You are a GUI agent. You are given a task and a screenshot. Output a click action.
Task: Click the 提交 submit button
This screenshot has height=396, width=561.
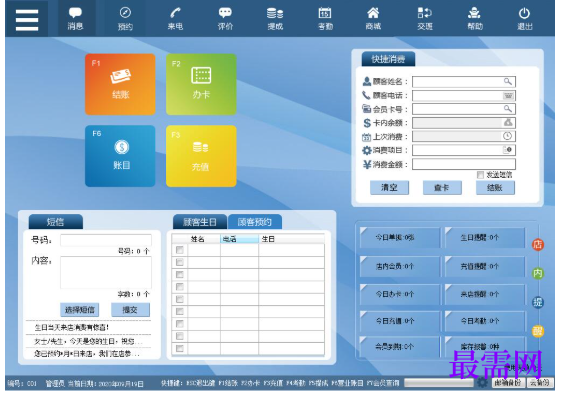(130, 309)
